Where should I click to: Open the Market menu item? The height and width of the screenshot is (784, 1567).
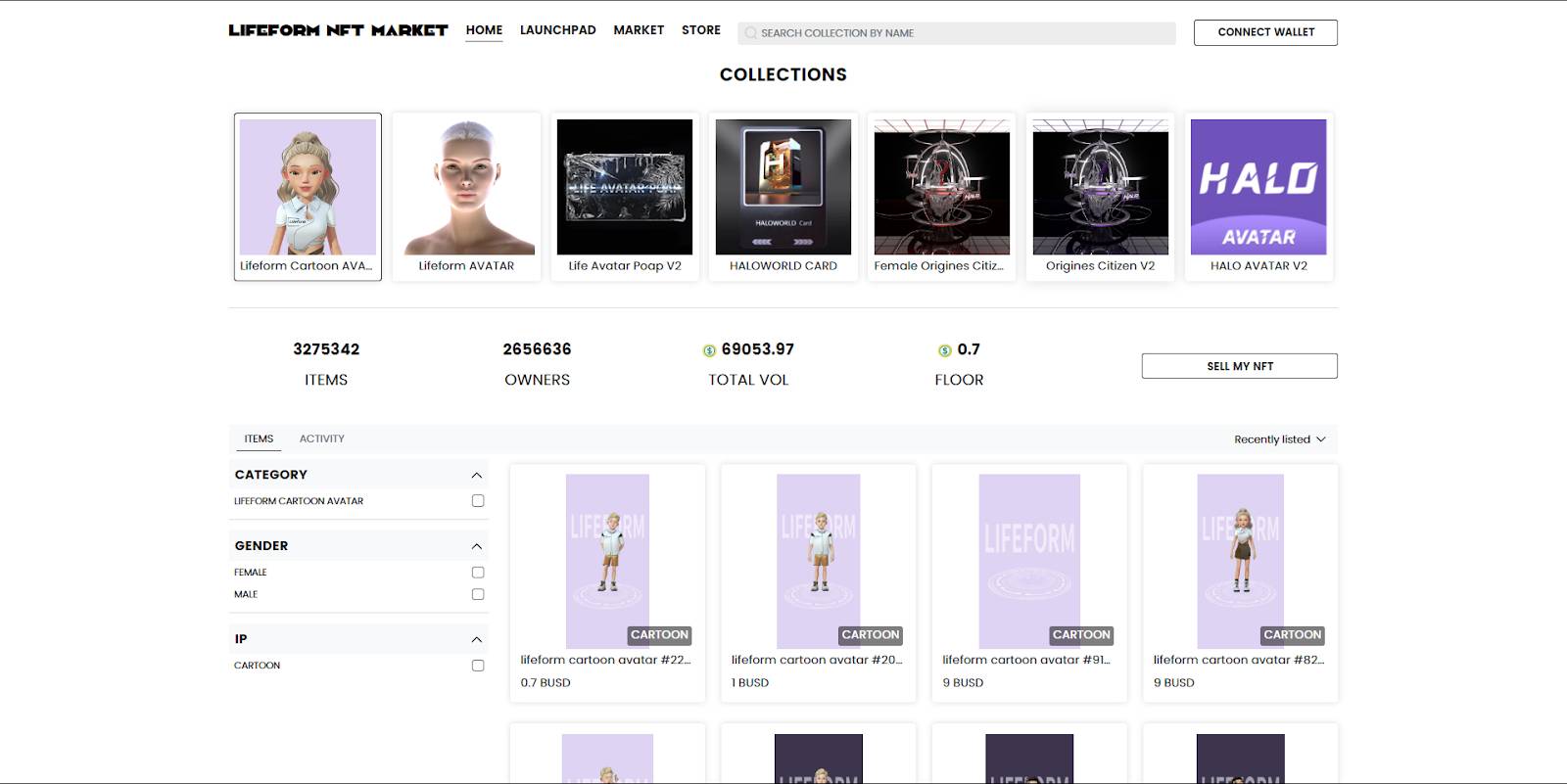(x=639, y=30)
